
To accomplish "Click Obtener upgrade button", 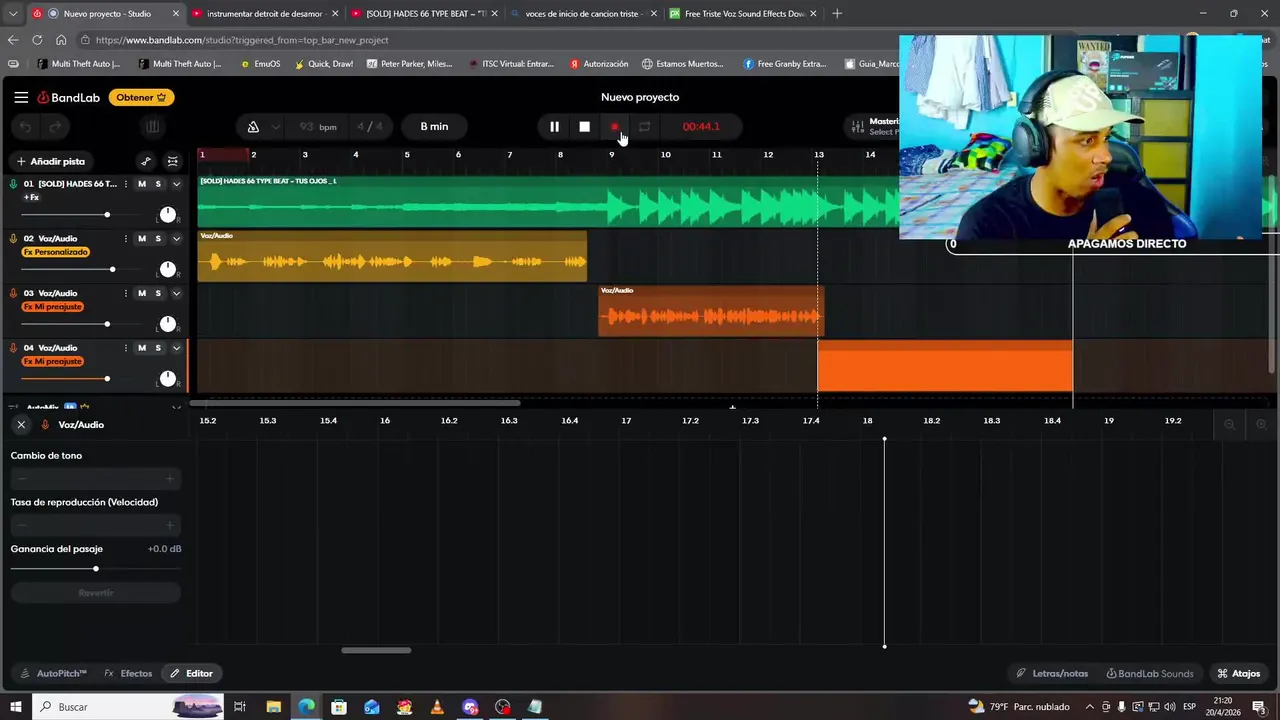I will pyautogui.click(x=142, y=97).
